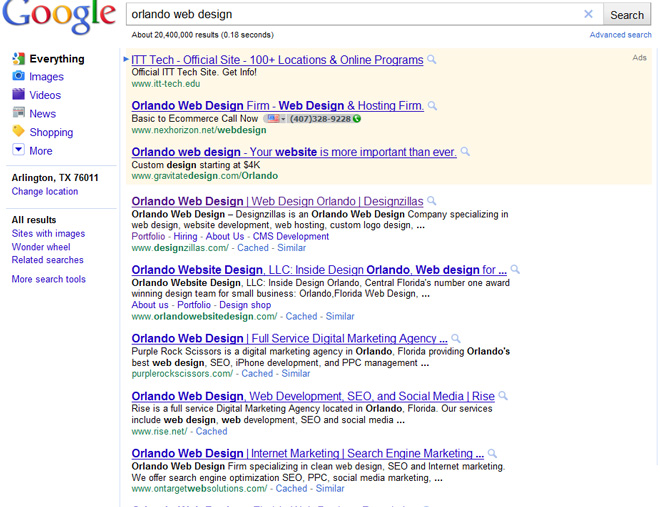Screen dimensions: 660x507
Task: Open Cached link for orlandowebsitedesign.com
Action: point(301,316)
